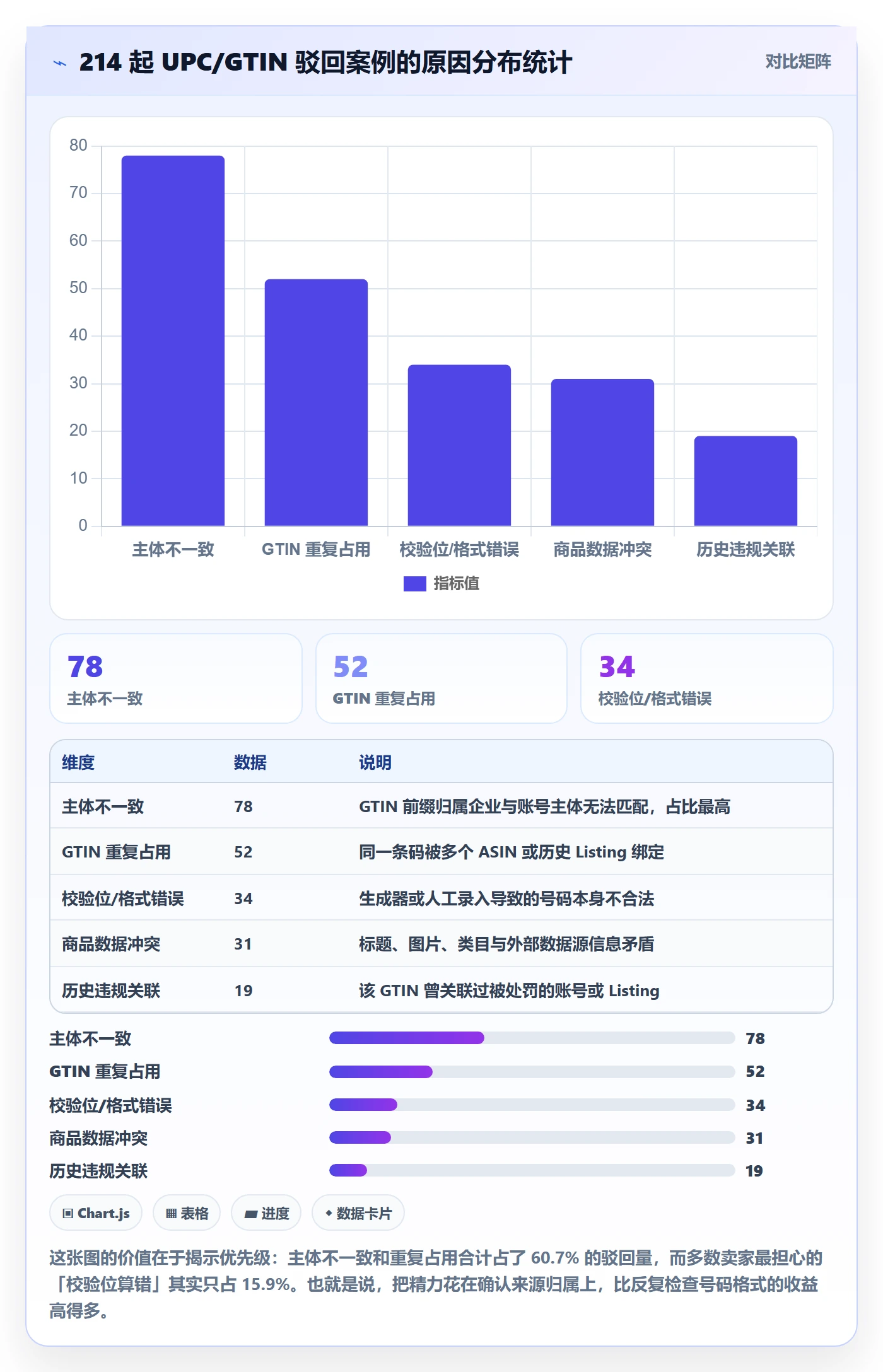The height and width of the screenshot is (1372, 883).
Task: Click the description 同一条码被多个 ASIN 或历史 Listing 绑定
Action: (512, 852)
